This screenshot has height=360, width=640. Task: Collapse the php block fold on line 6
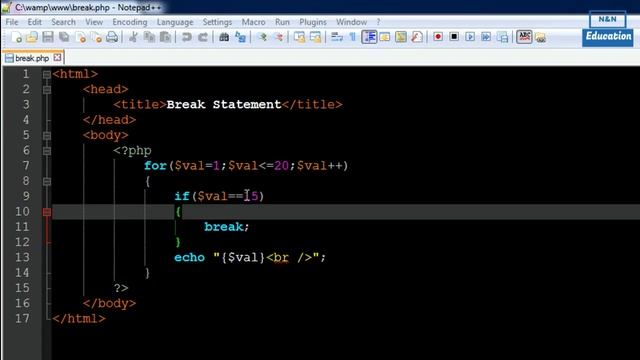47,151
